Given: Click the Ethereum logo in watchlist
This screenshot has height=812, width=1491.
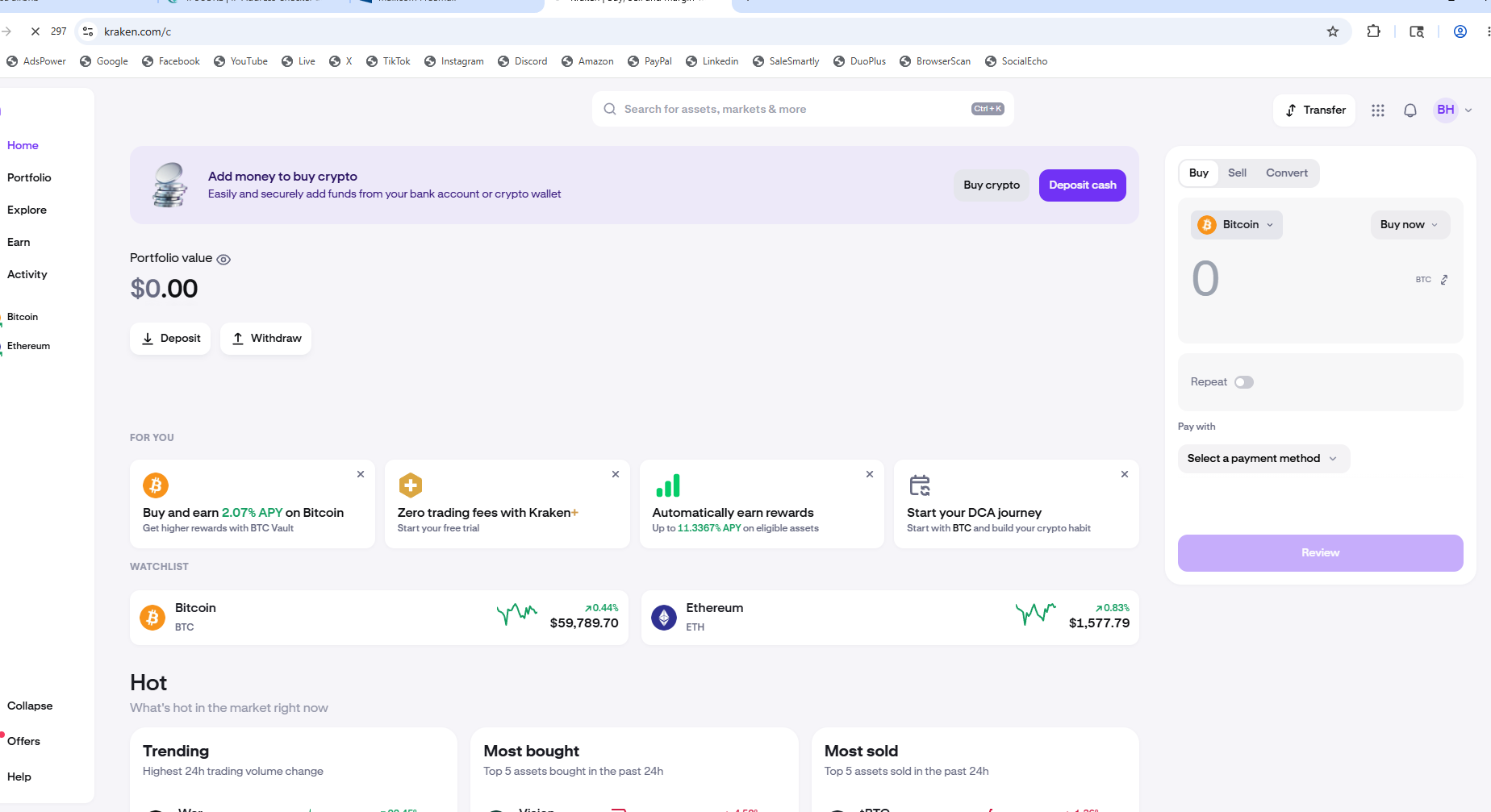Looking at the screenshot, I should pos(664,618).
